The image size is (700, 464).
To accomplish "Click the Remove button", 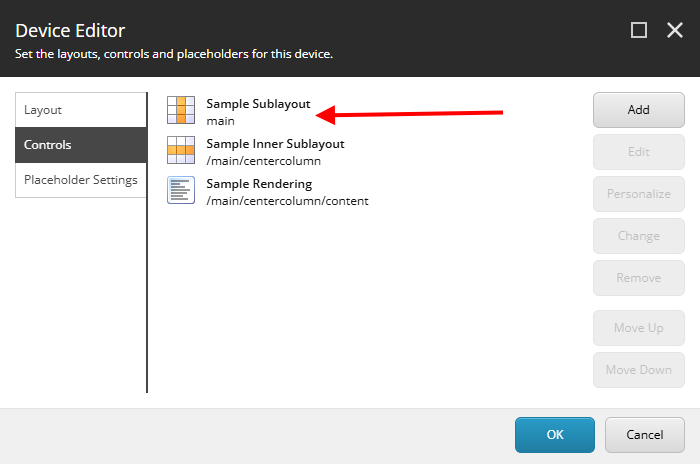I will point(638,278).
